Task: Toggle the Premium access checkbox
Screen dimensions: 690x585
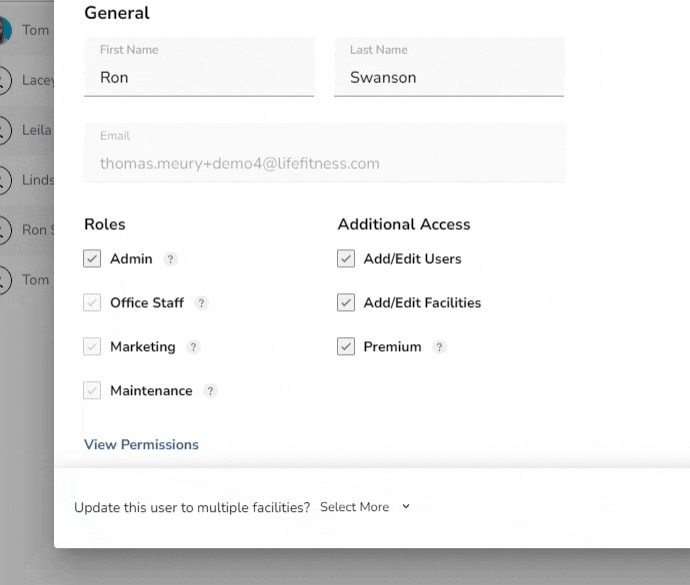Action: pos(346,347)
